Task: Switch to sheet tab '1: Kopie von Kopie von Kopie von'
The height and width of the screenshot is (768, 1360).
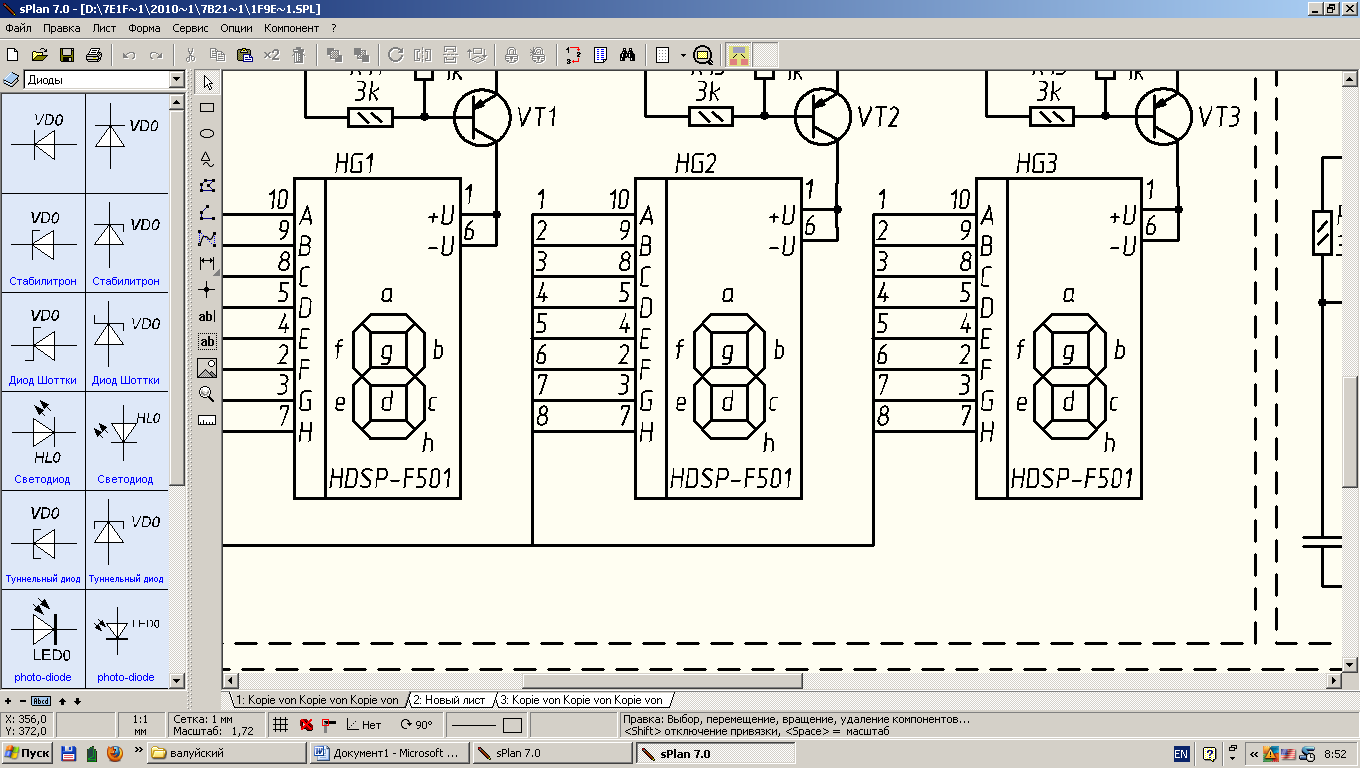Action: click(316, 700)
